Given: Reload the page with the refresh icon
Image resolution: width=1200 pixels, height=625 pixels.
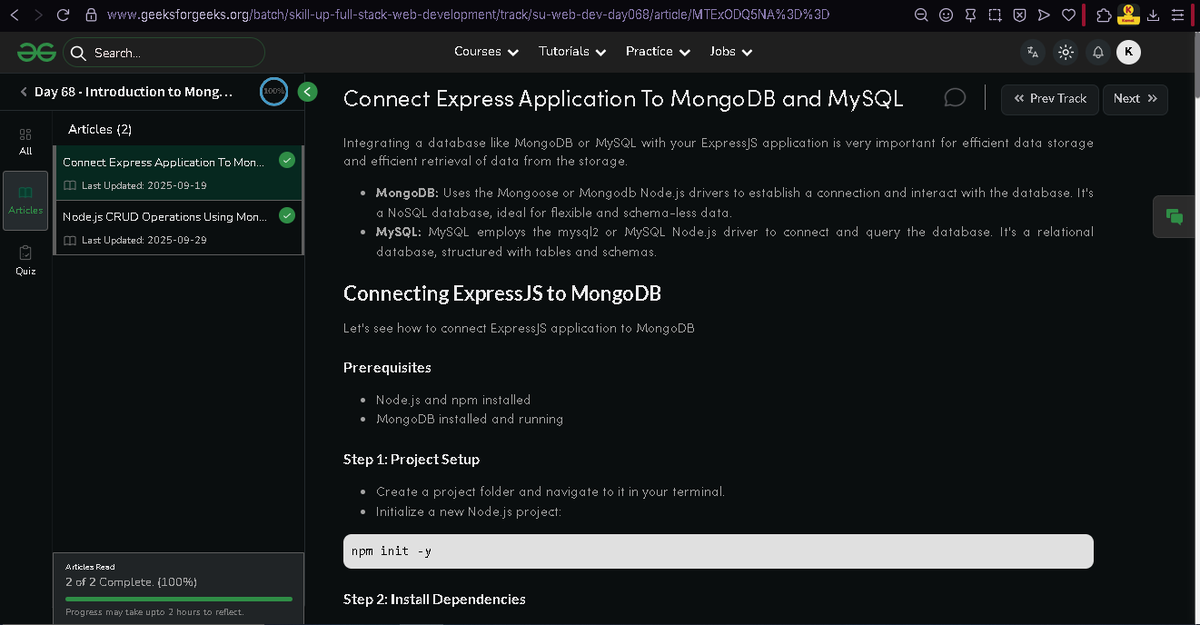Looking at the screenshot, I should pos(63,15).
